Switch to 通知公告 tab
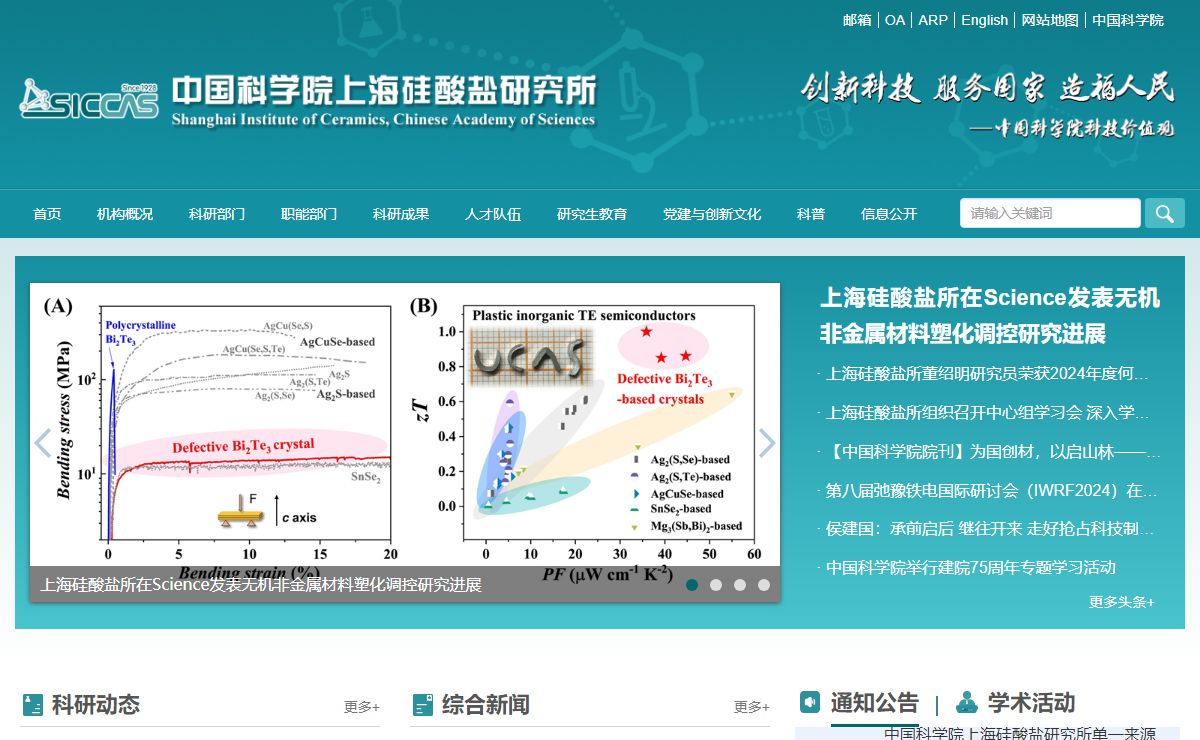Viewport: 1200px width, 740px height. [x=874, y=702]
